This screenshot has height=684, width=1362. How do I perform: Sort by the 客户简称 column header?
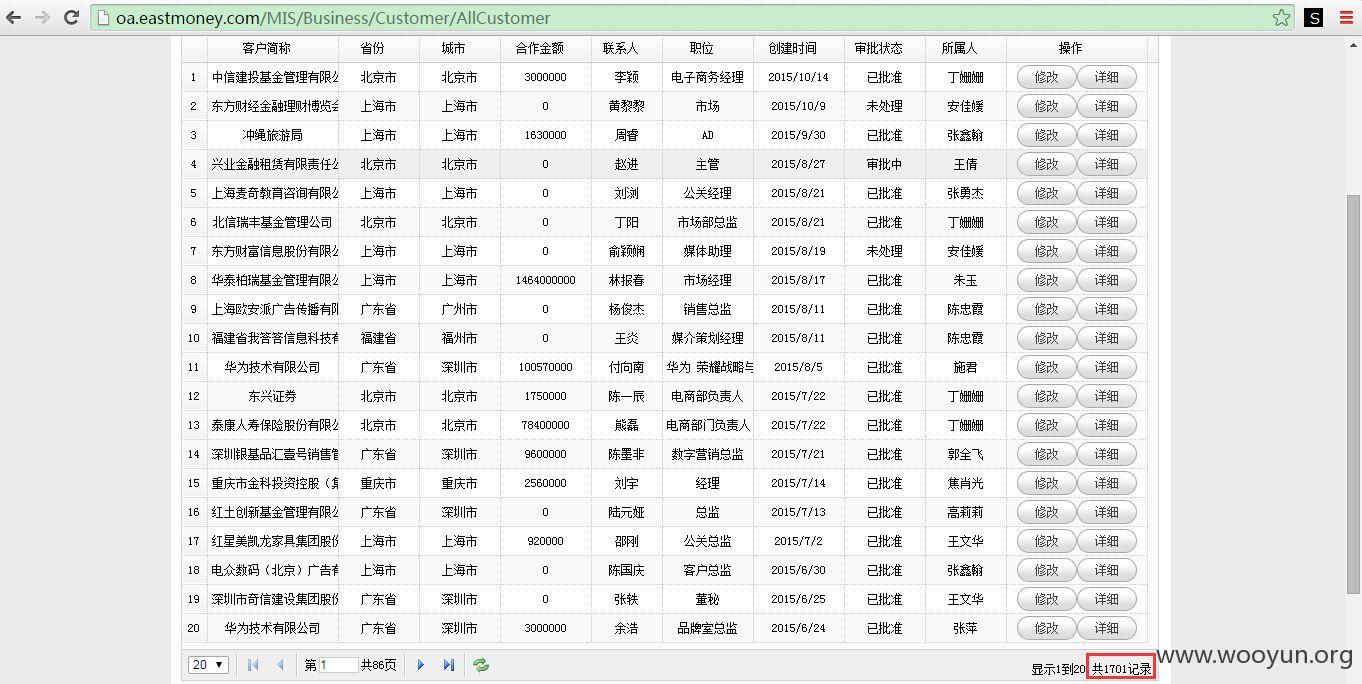pyautogui.click(x=266, y=48)
